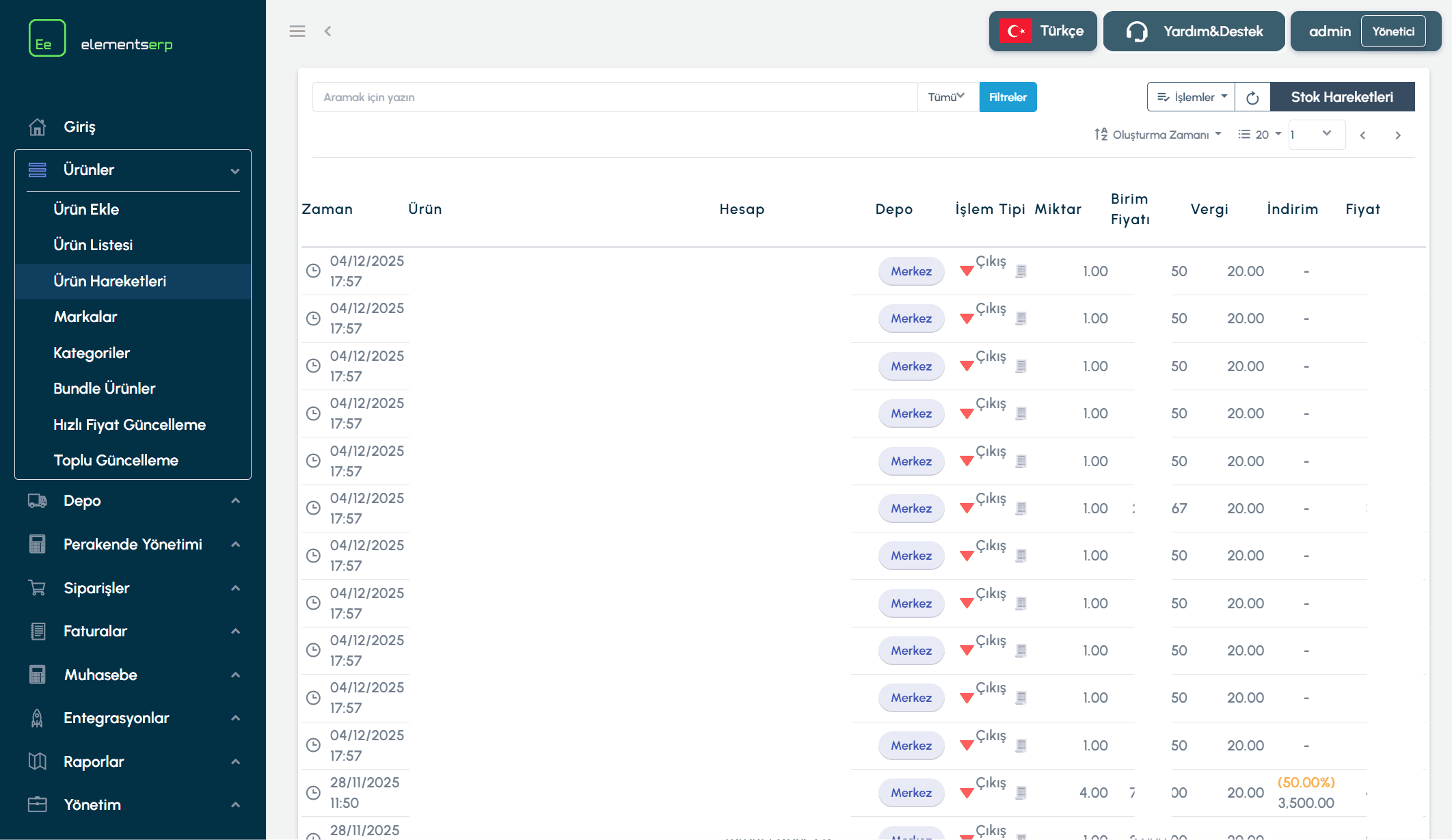Change the 20 rows-per-page dropdown
Image resolution: width=1452 pixels, height=840 pixels.
tap(1260, 135)
